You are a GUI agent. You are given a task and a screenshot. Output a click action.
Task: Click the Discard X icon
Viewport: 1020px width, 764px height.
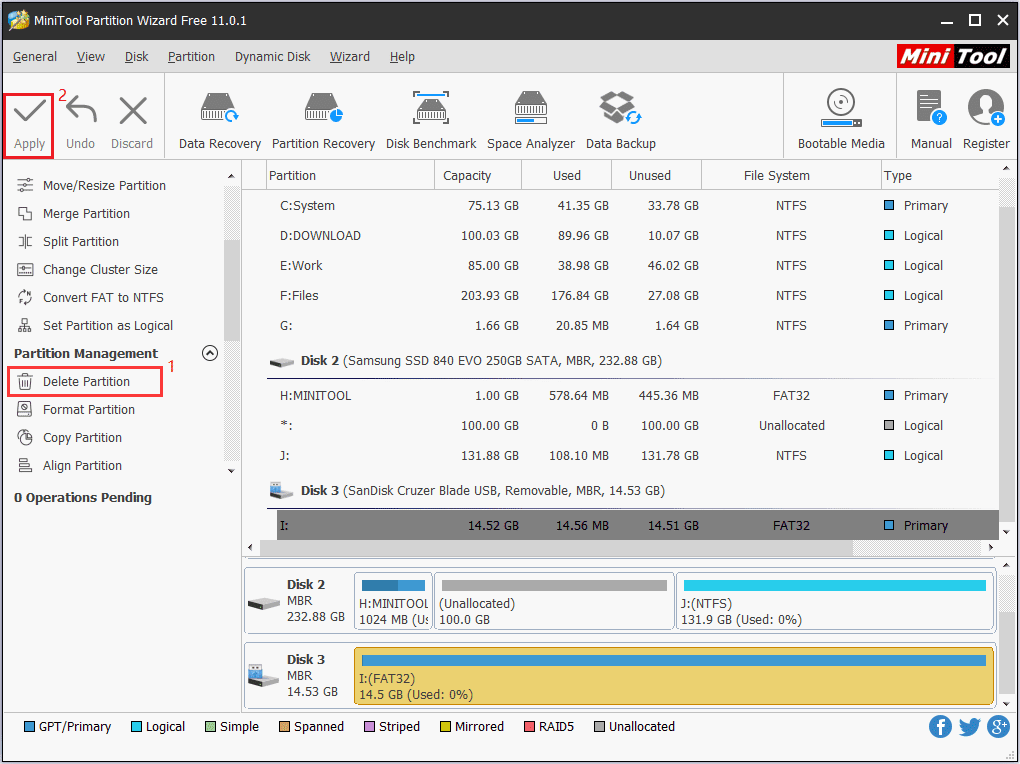(133, 111)
